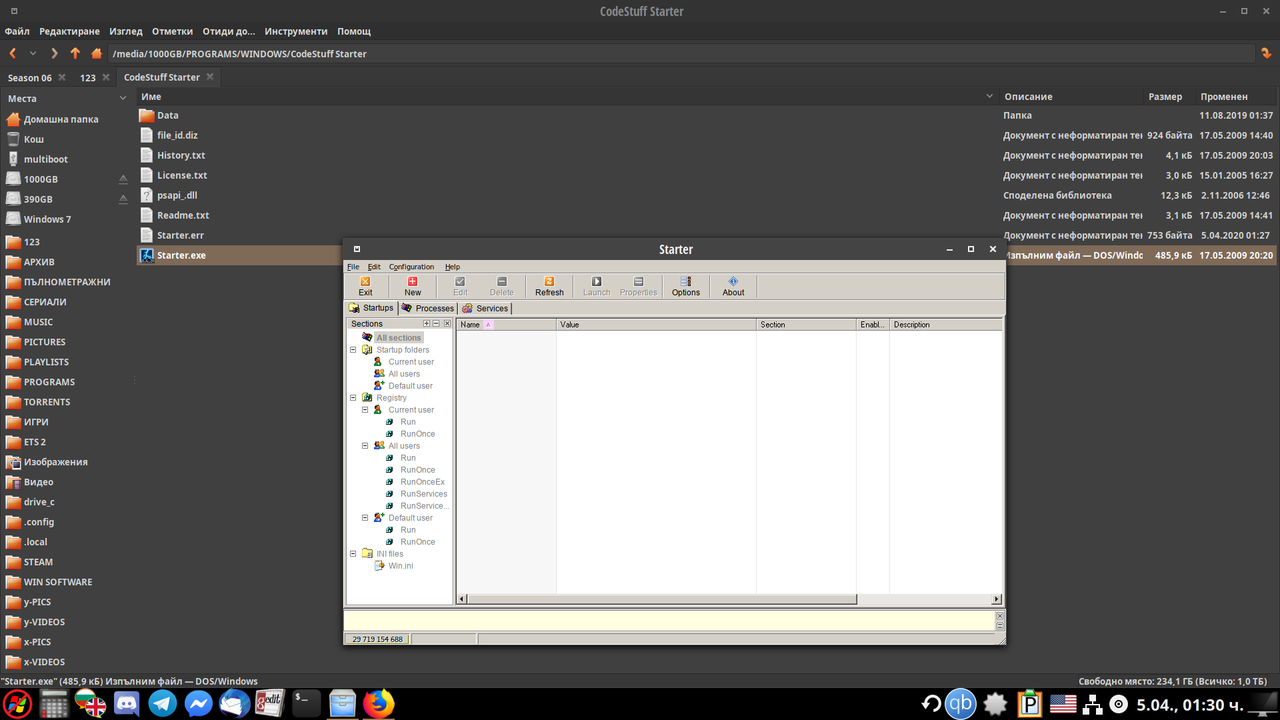Eject the 390GB drive
The image size is (1280, 720).
click(x=123, y=199)
